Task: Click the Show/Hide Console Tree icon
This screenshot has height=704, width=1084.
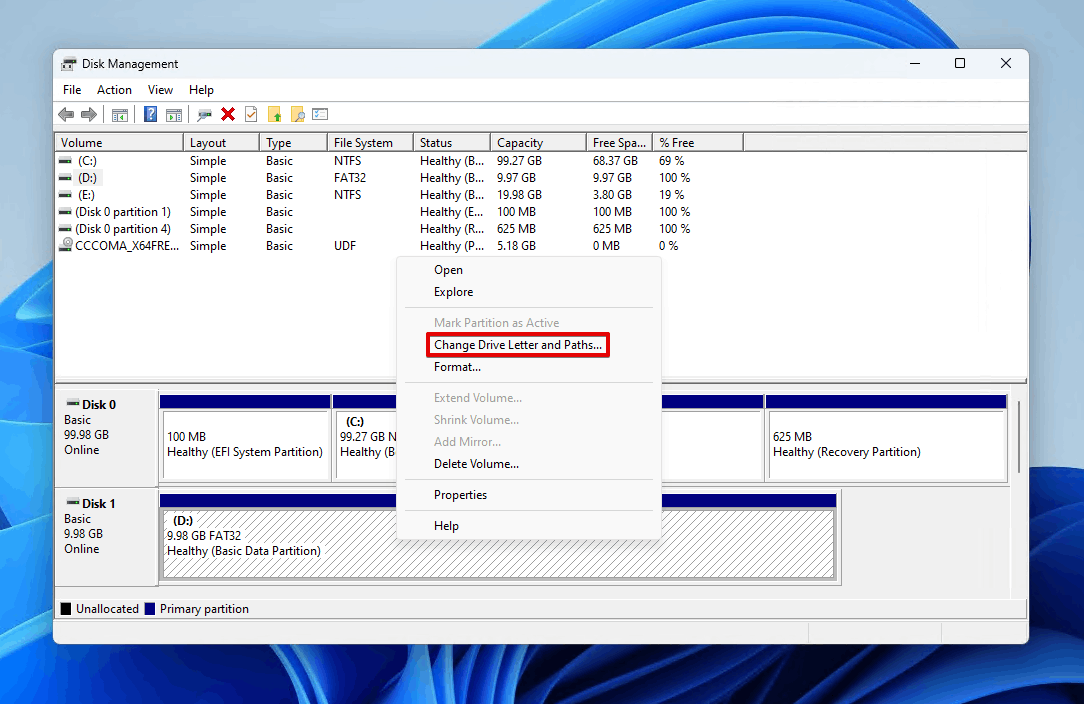Action: 120,115
